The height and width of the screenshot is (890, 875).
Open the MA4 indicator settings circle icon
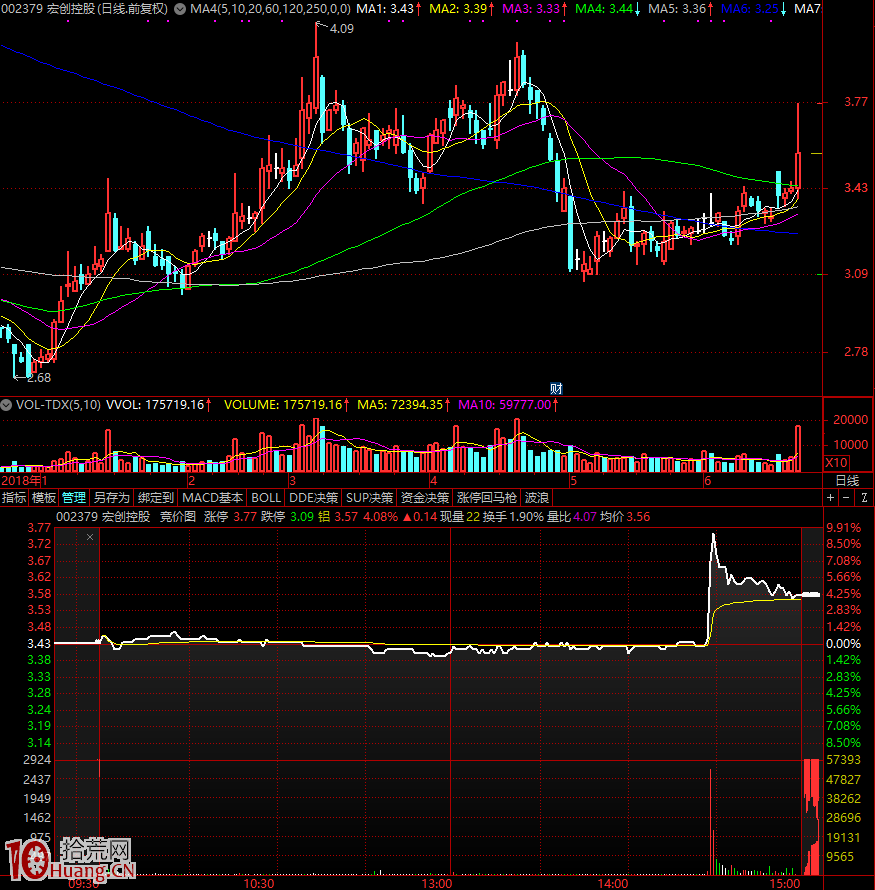pyautogui.click(x=180, y=9)
